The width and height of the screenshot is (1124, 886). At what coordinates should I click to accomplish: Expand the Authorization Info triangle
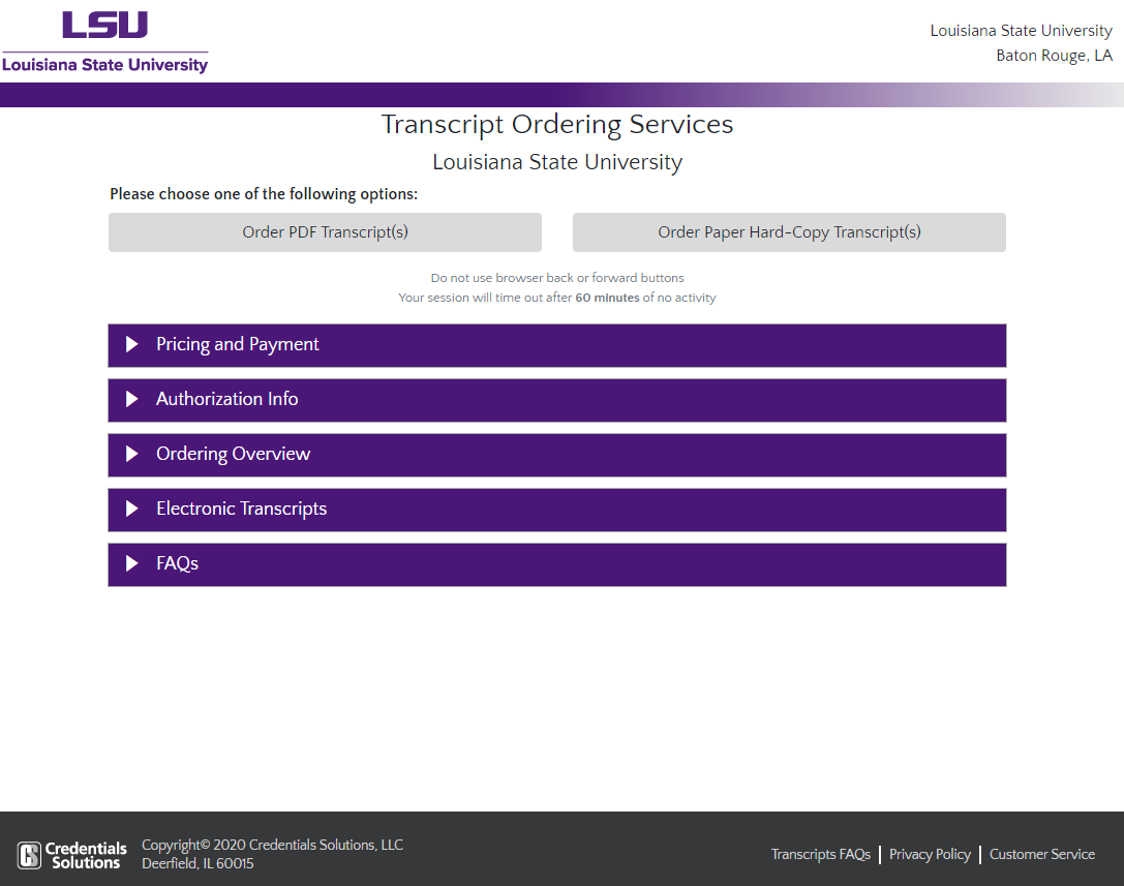(132, 399)
